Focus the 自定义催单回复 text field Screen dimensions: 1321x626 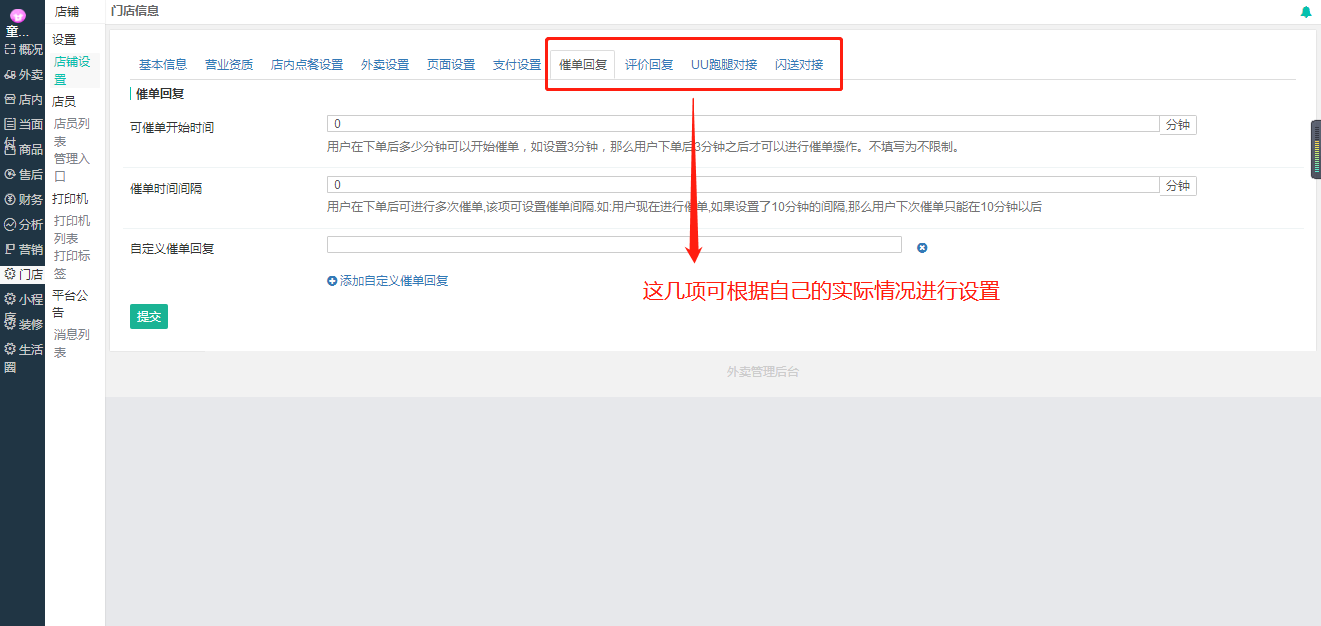coord(614,245)
